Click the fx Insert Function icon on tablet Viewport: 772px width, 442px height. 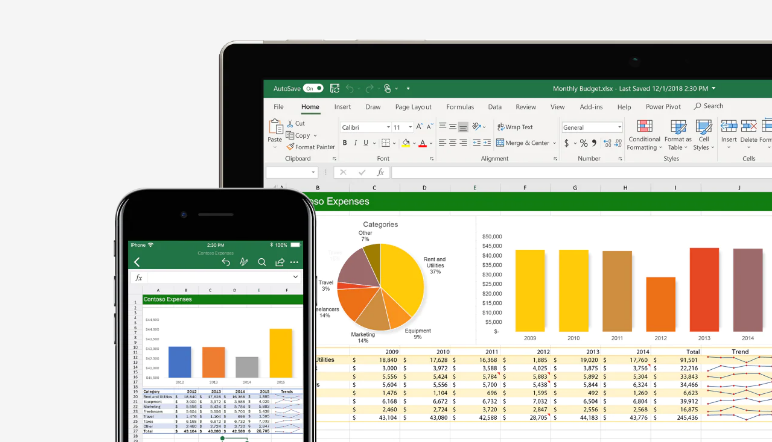(x=380, y=172)
